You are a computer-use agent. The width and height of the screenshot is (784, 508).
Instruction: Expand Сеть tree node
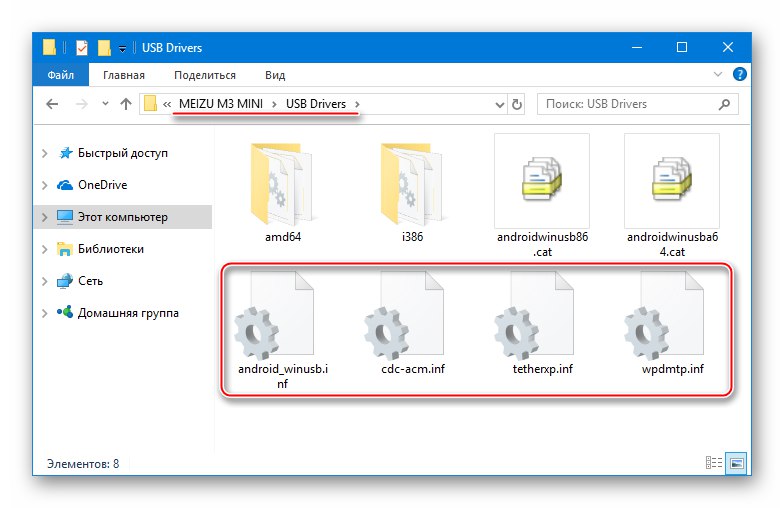(x=44, y=281)
